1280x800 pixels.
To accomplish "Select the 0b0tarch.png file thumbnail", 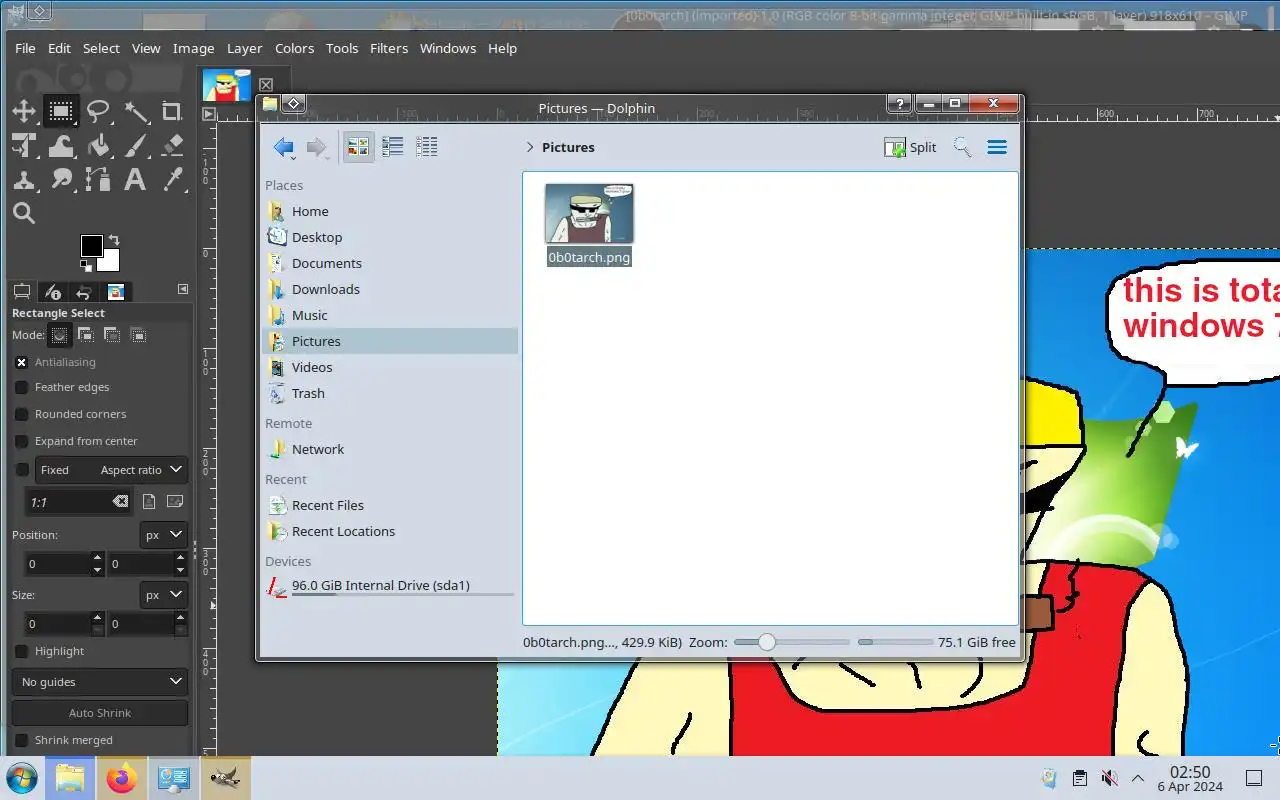I will tap(589, 213).
